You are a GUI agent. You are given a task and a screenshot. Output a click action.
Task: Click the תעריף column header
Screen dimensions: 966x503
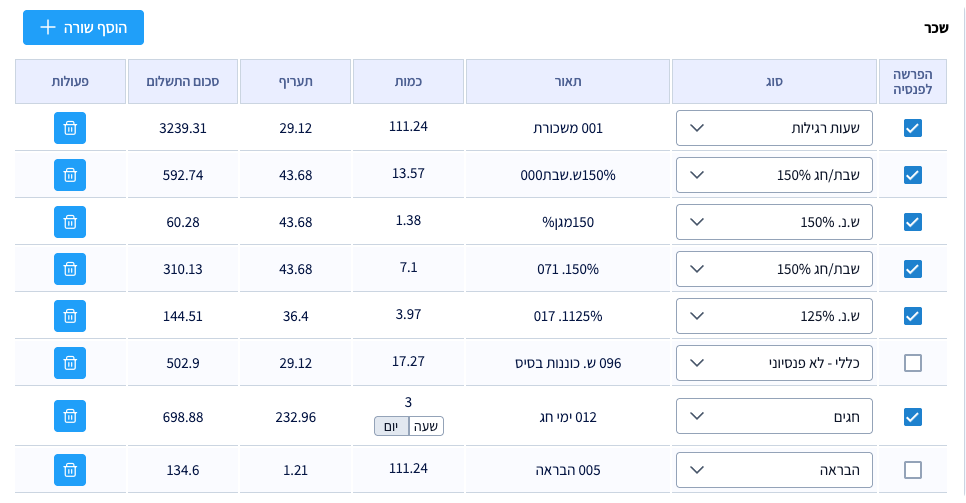coord(296,81)
